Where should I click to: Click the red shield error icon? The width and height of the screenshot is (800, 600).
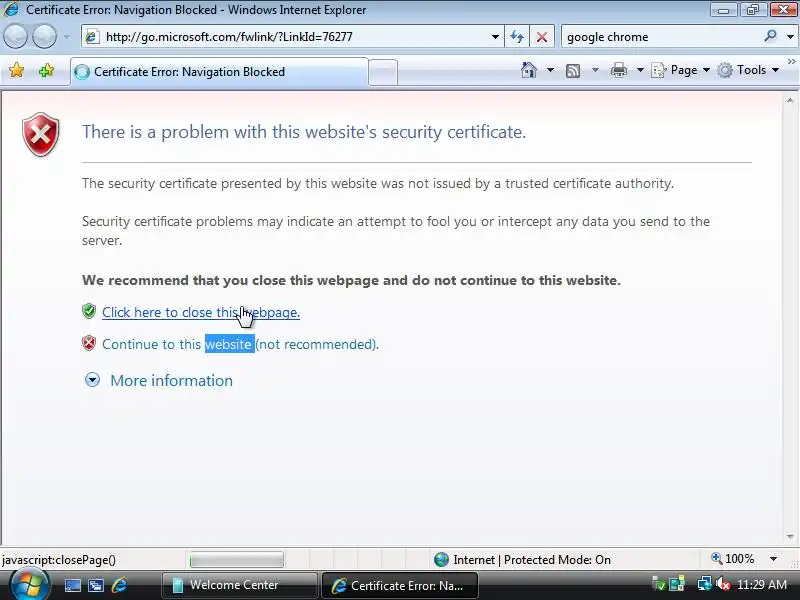[x=41, y=134]
